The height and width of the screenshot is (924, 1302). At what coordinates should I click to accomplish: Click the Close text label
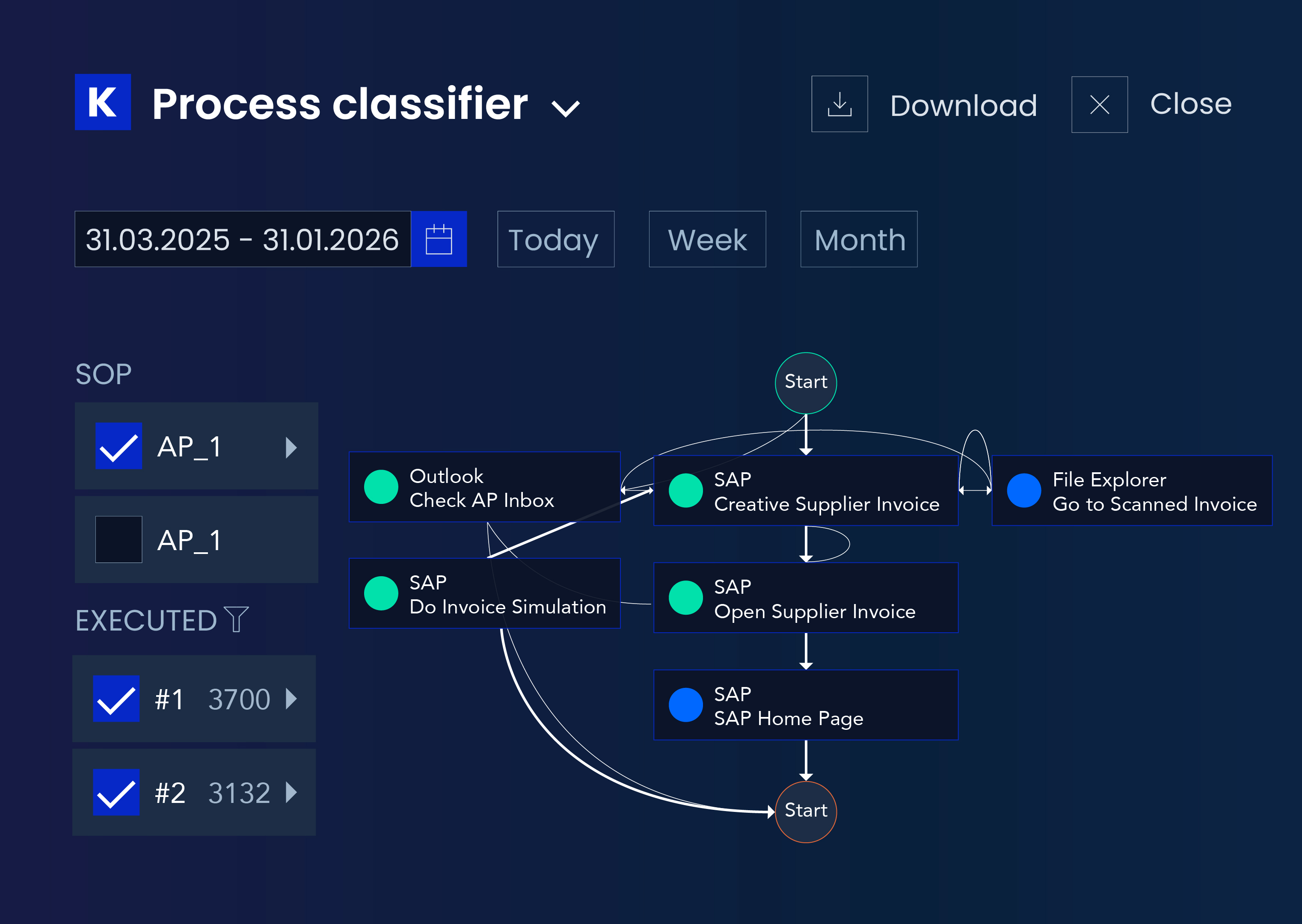coord(1190,104)
